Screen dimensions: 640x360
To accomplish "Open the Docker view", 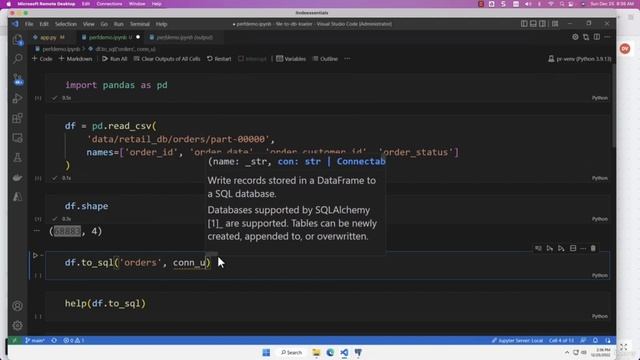I will tap(18, 178).
